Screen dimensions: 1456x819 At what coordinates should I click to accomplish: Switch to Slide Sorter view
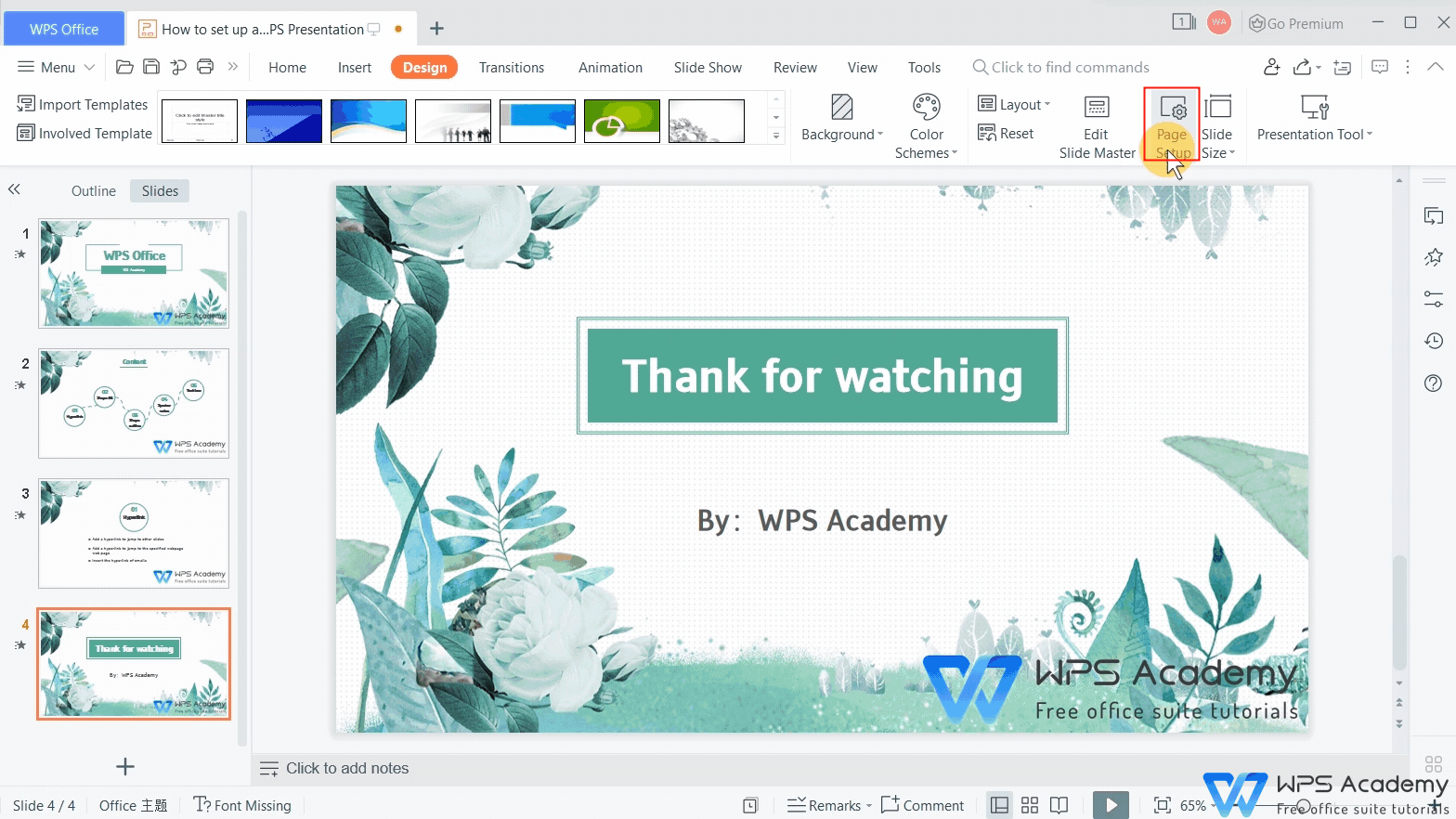pos(1030,805)
